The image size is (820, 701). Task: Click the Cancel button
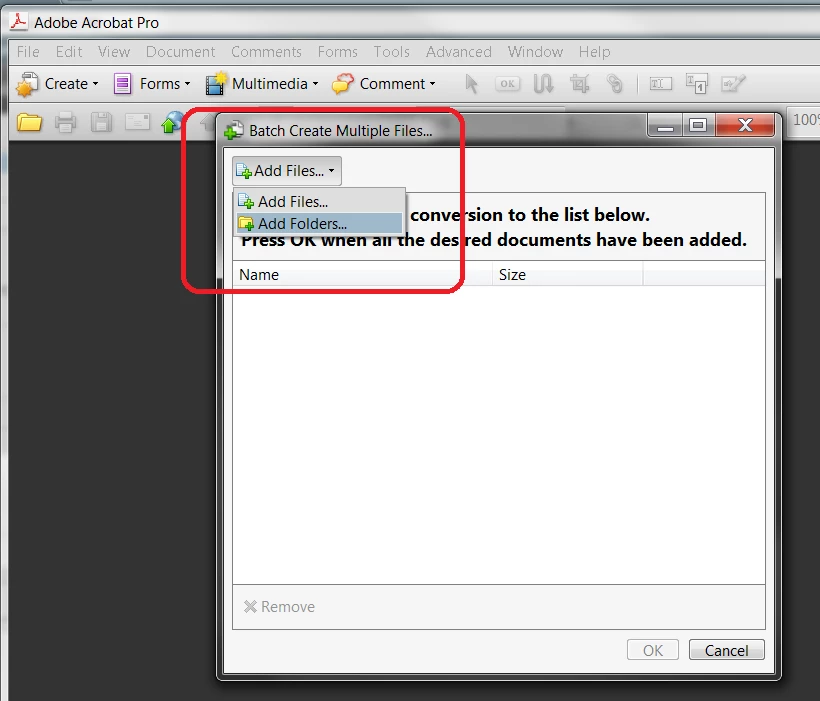[x=726, y=650]
